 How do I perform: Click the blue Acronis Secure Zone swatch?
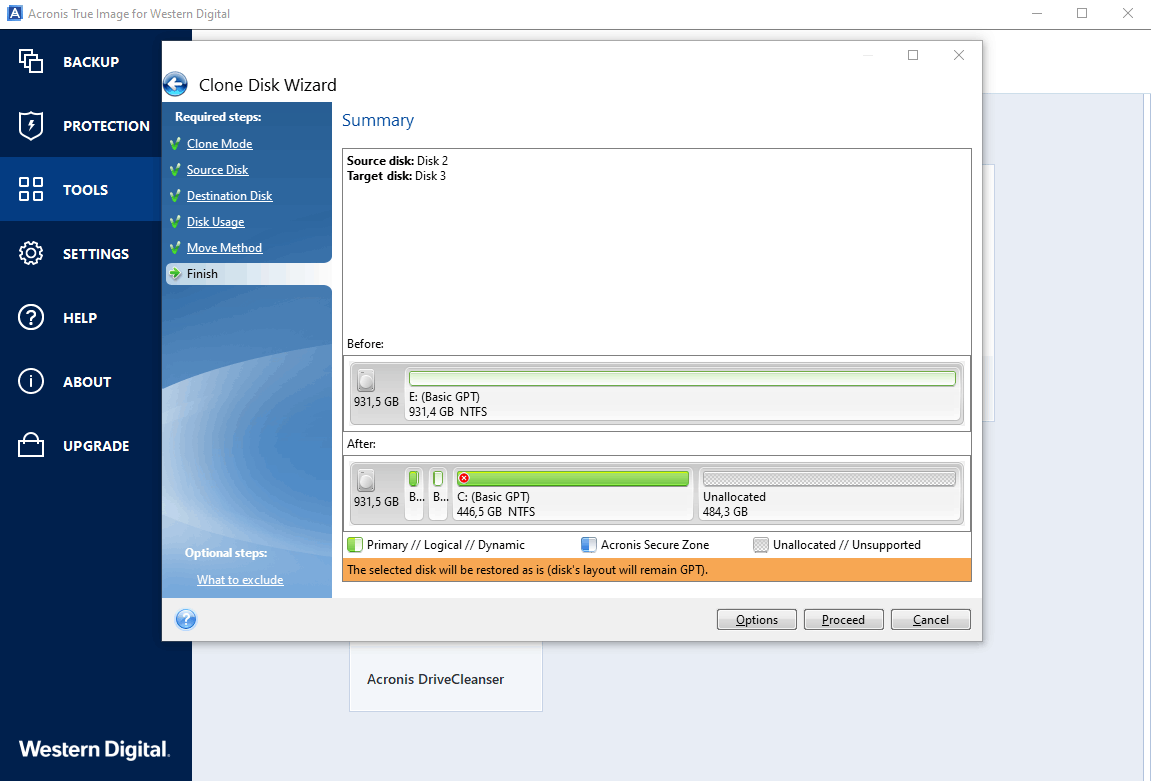[589, 545]
